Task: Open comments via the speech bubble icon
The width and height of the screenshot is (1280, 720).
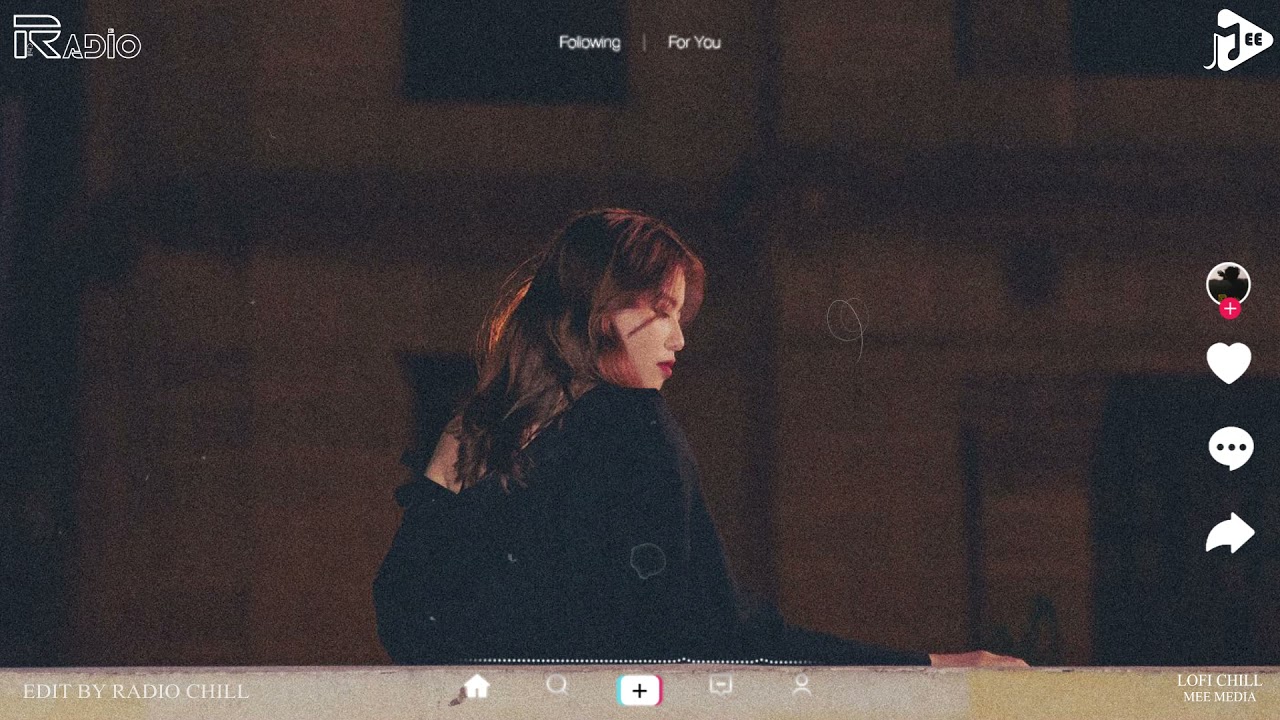Action: pyautogui.click(x=1230, y=447)
